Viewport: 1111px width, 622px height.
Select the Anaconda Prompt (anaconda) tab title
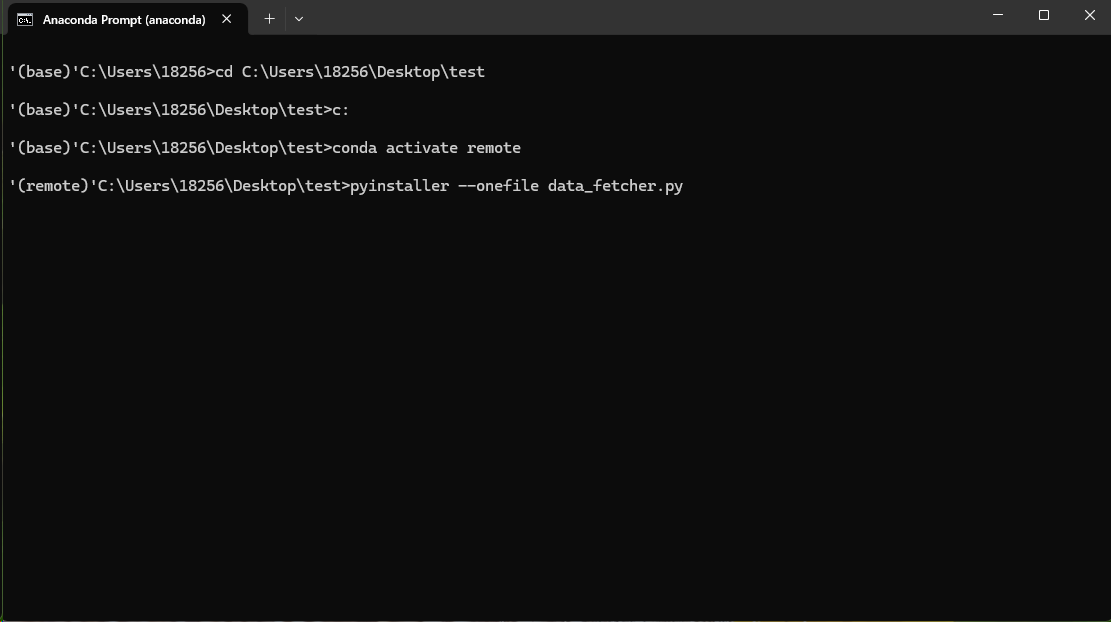[x=124, y=19]
